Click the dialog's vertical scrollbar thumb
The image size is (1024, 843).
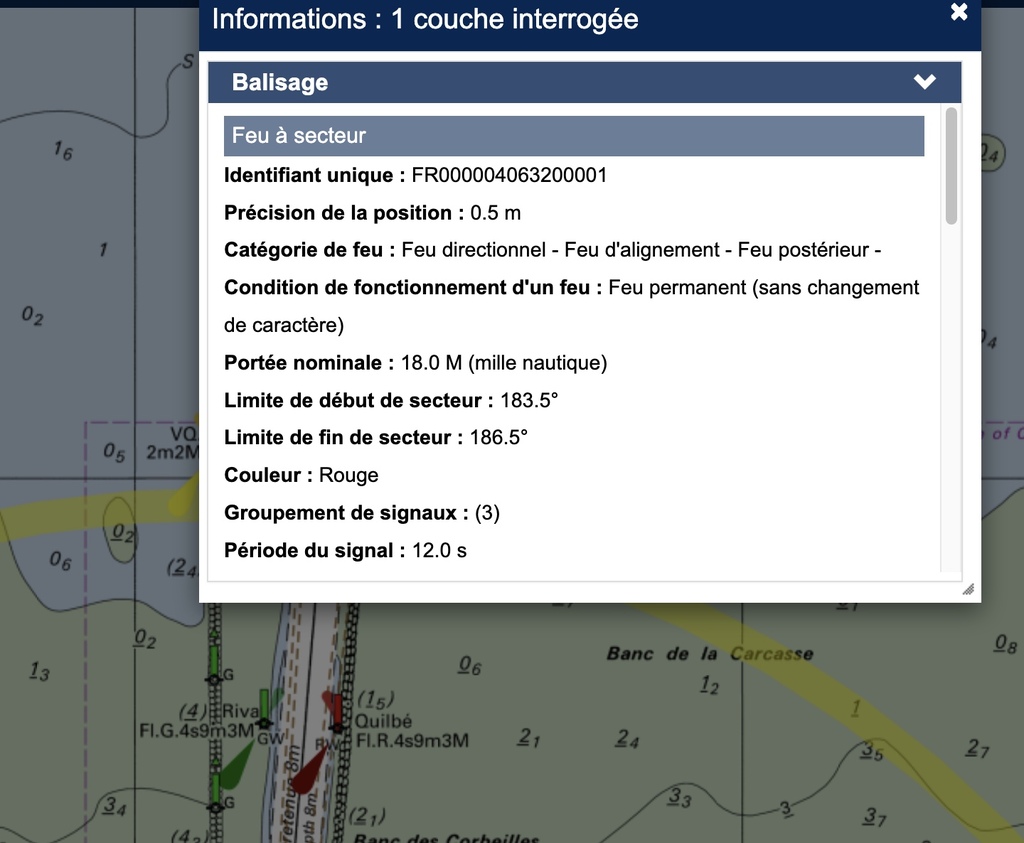[951, 165]
